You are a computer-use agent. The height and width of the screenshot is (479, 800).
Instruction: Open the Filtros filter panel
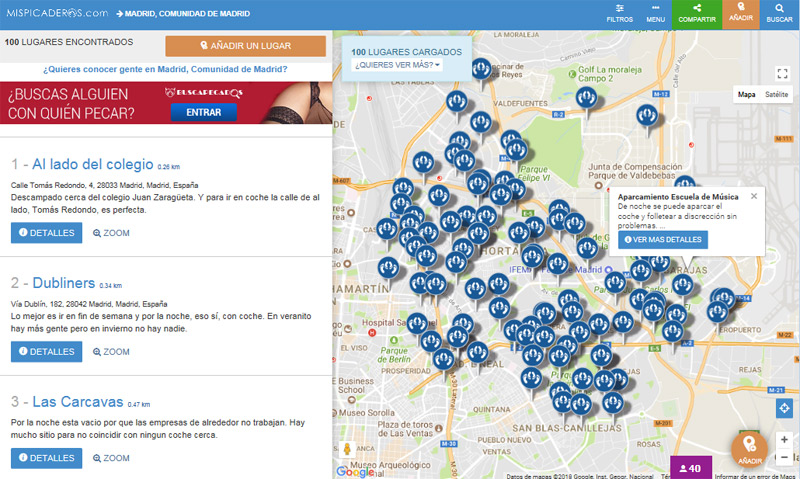click(619, 14)
